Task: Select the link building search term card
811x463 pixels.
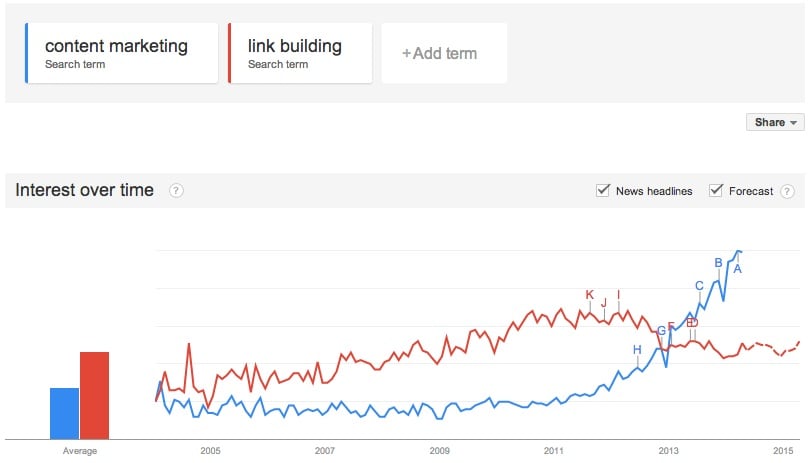Action: (300, 53)
